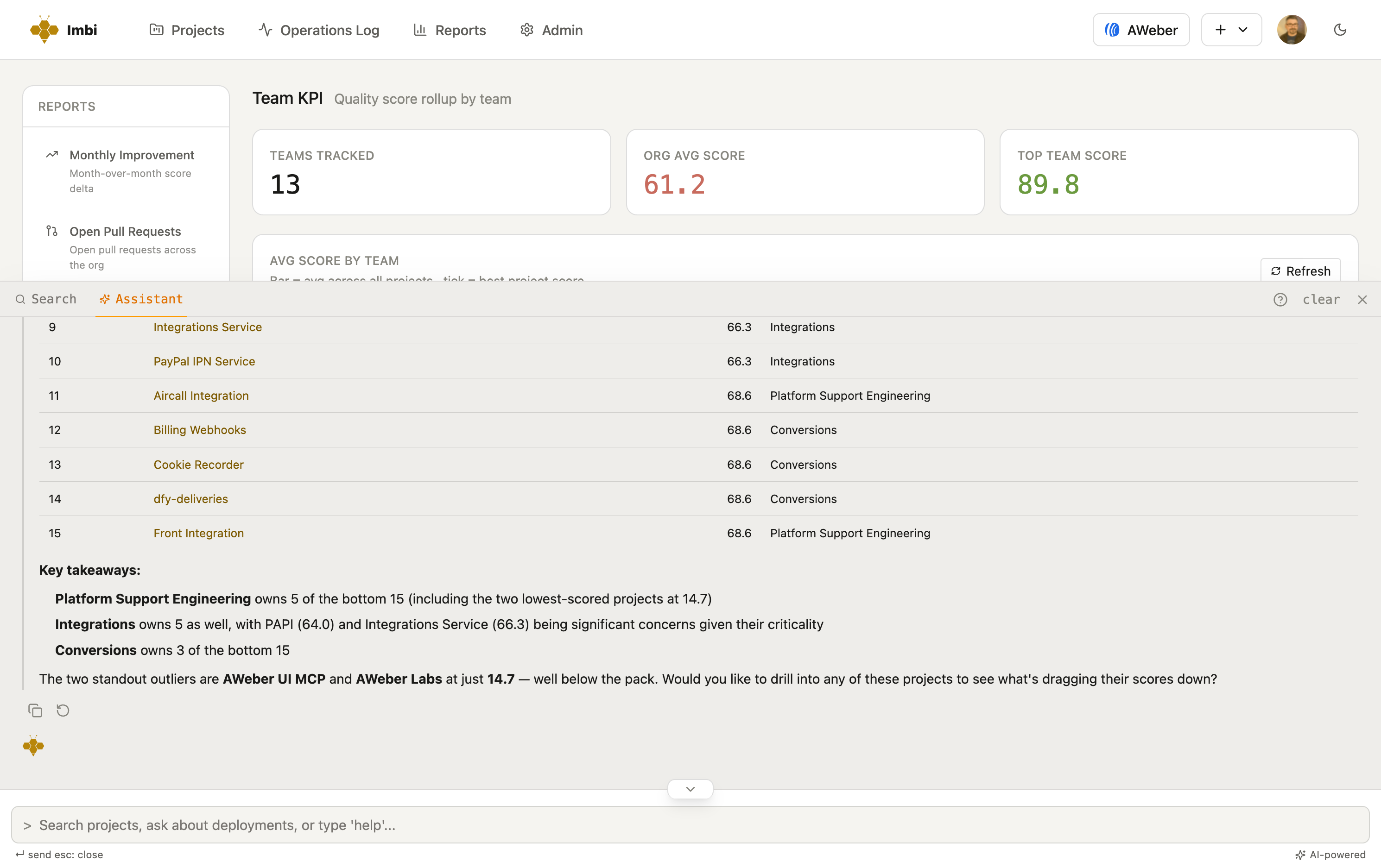The width and height of the screenshot is (1381, 868).
Task: Switch organization via AWeber button
Action: coord(1140,30)
